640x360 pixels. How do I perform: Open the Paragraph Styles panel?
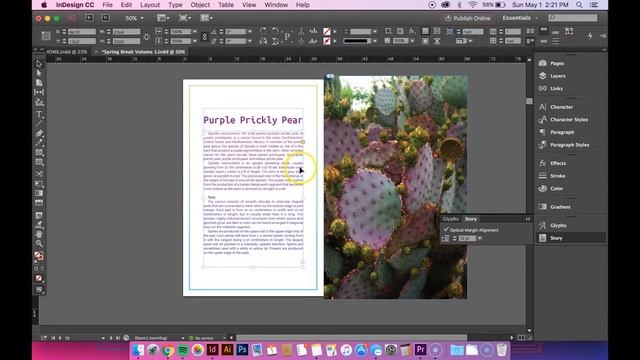coord(569,145)
